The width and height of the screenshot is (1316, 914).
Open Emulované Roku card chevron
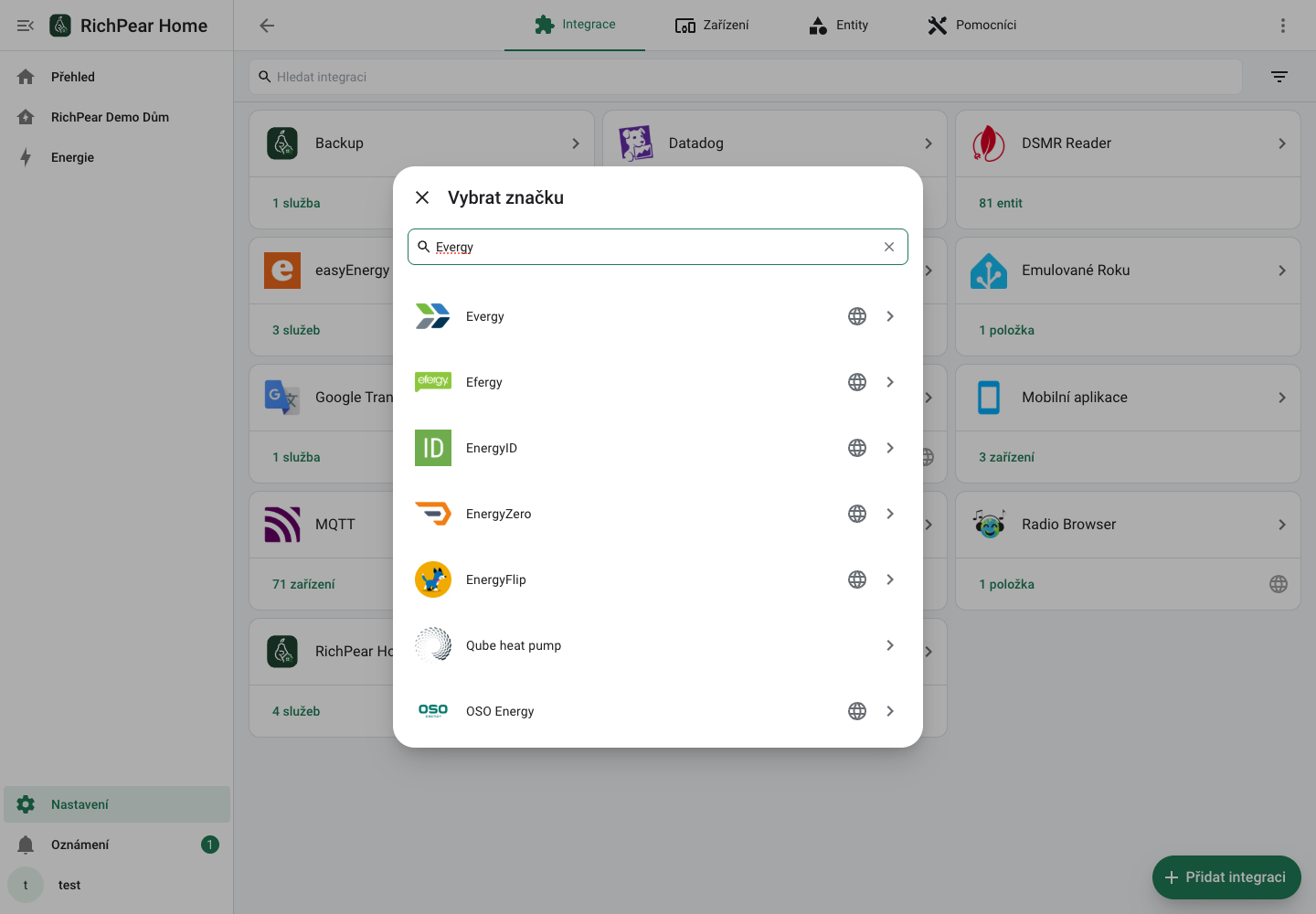[1282, 271]
